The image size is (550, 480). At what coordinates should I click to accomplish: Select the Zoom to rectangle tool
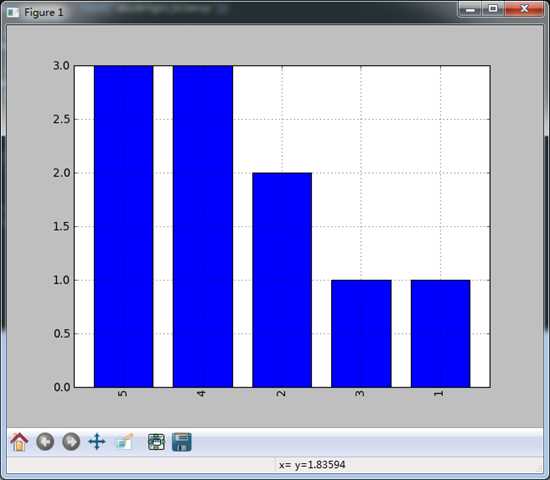click(125, 442)
